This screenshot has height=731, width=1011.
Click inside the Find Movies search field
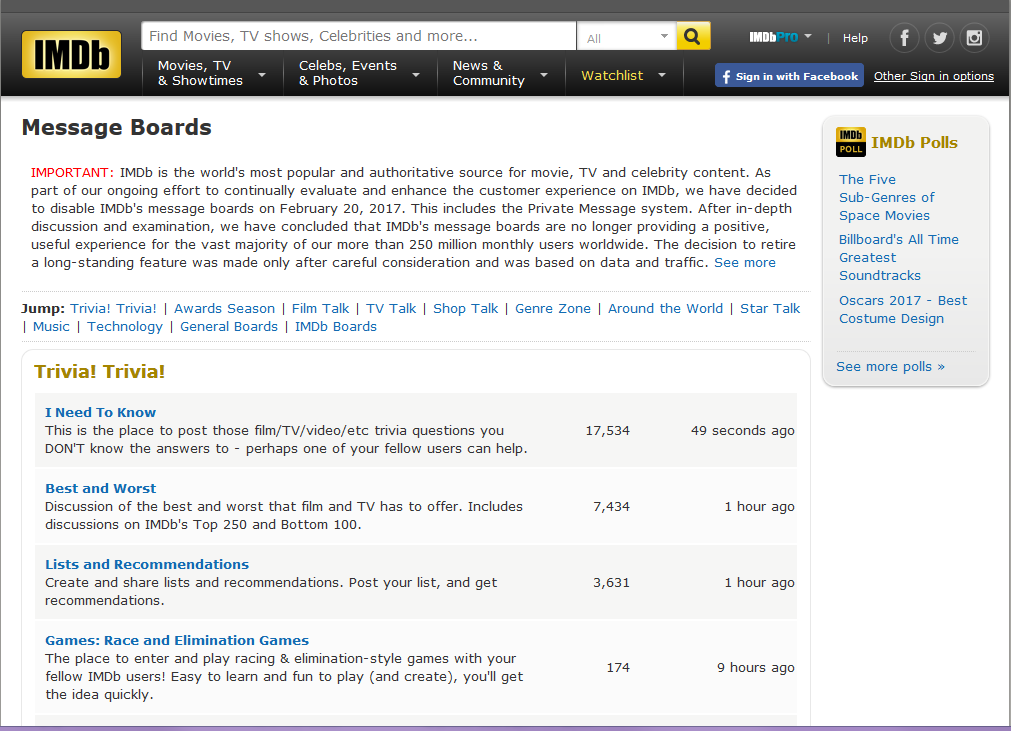tap(358, 36)
